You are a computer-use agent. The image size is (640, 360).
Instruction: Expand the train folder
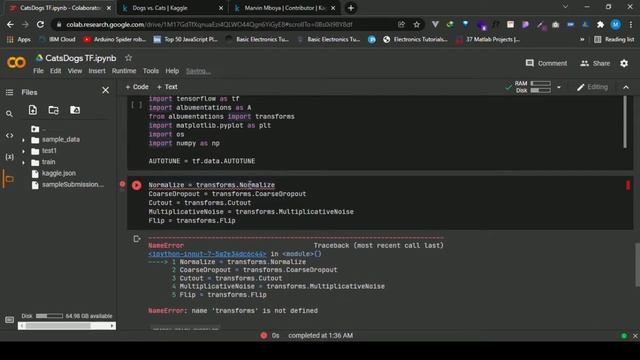[23, 162]
